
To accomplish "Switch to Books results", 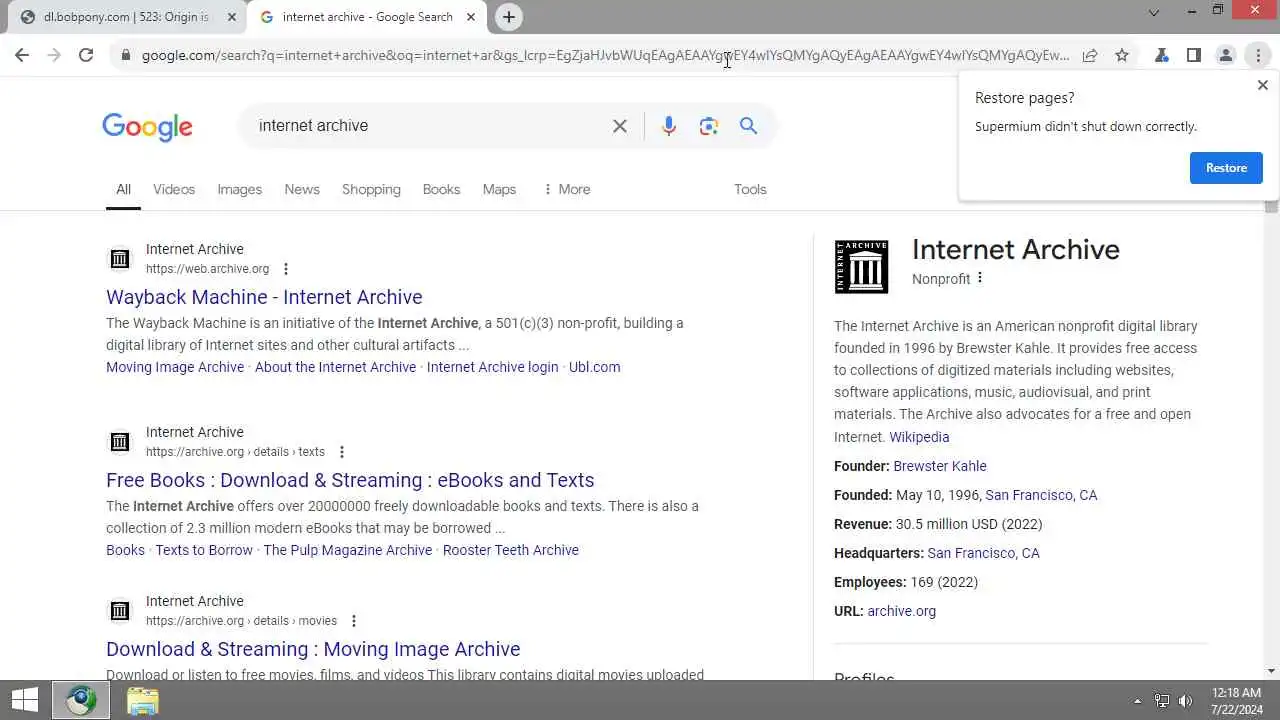I will (441, 189).
